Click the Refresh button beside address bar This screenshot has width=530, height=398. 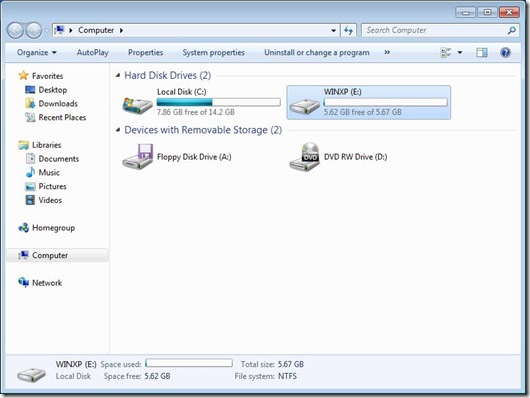[348, 30]
